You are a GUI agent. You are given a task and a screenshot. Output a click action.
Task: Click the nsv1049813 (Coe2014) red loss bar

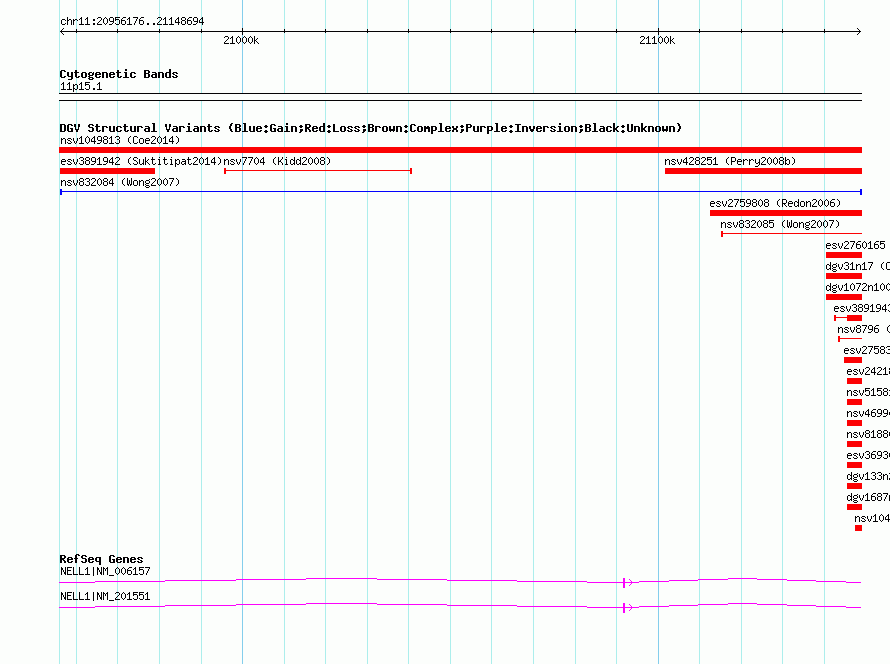pos(460,150)
